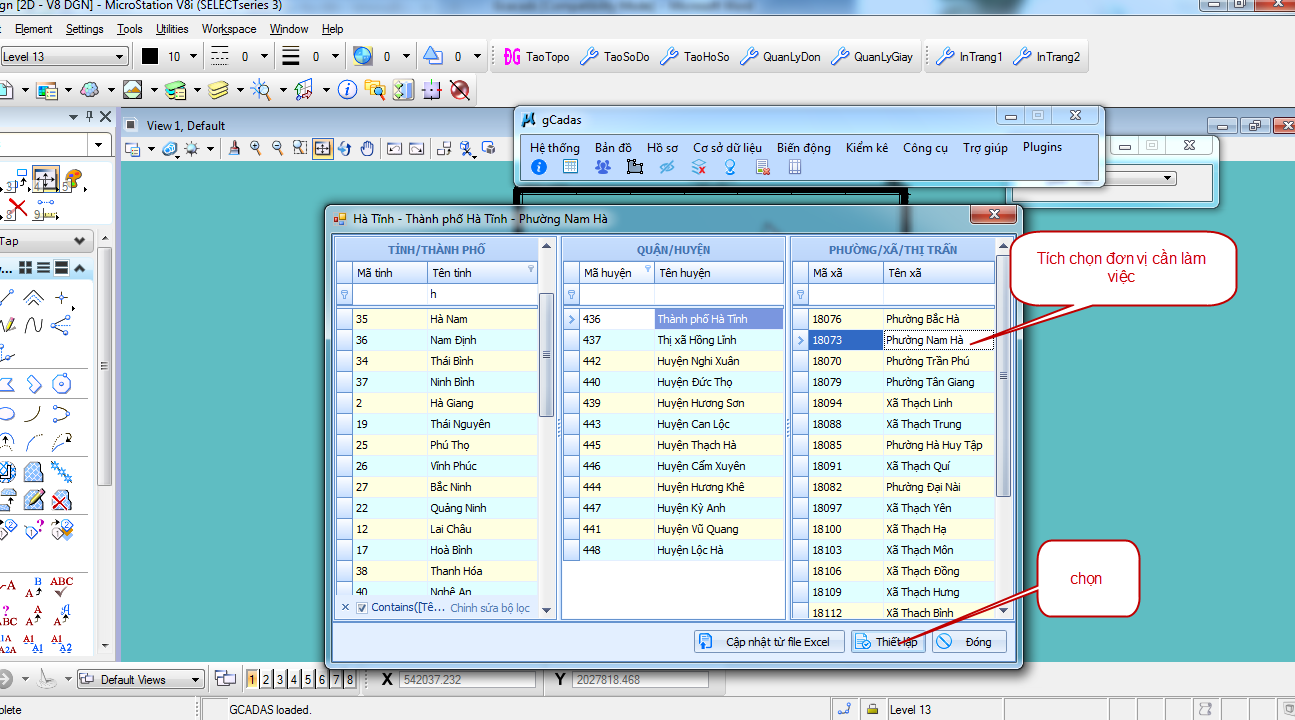Activate the Pan View hand tool
Image resolution: width=1295 pixels, height=720 pixels.
(367, 149)
